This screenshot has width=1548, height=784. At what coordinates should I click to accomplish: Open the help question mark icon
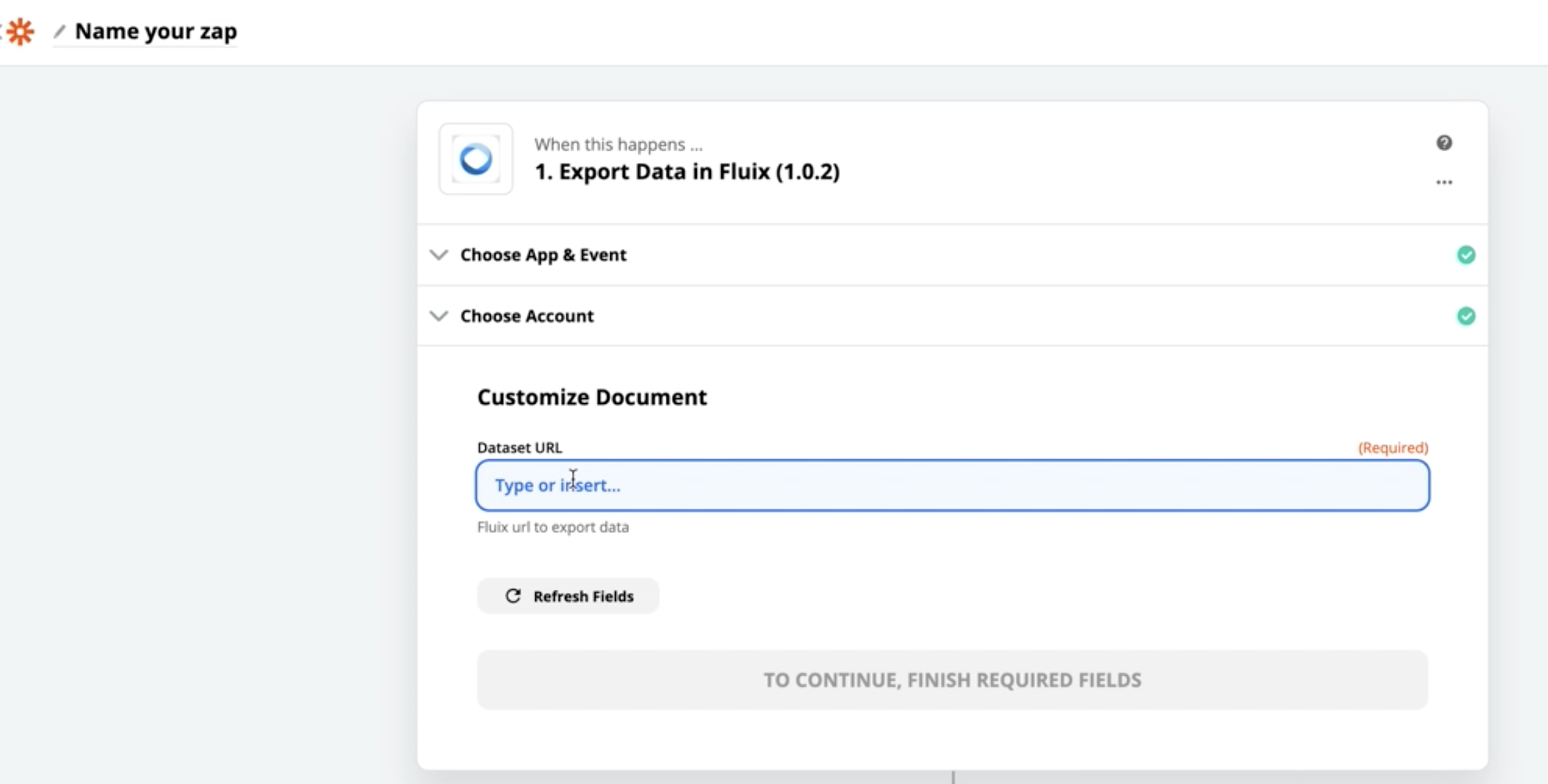pyautogui.click(x=1444, y=143)
